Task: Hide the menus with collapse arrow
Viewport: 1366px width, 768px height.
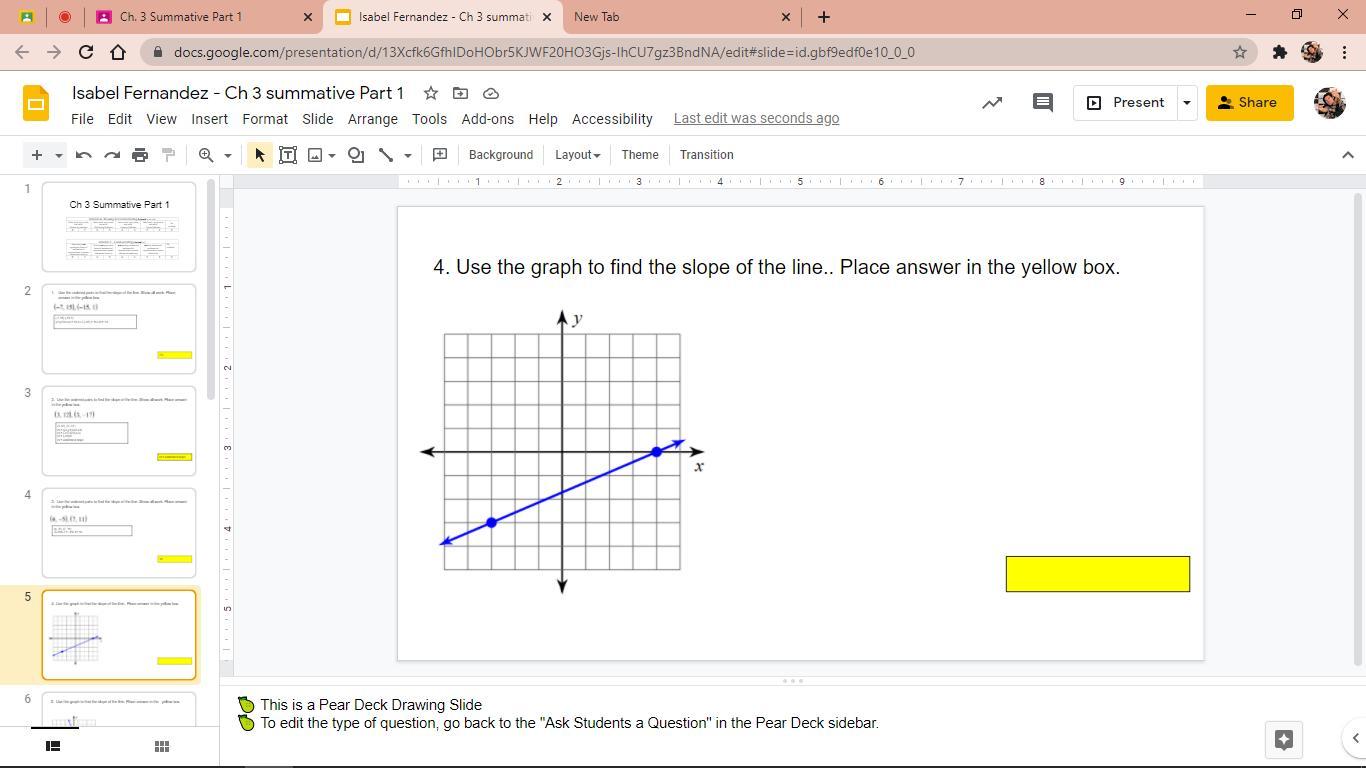Action: click(x=1347, y=155)
